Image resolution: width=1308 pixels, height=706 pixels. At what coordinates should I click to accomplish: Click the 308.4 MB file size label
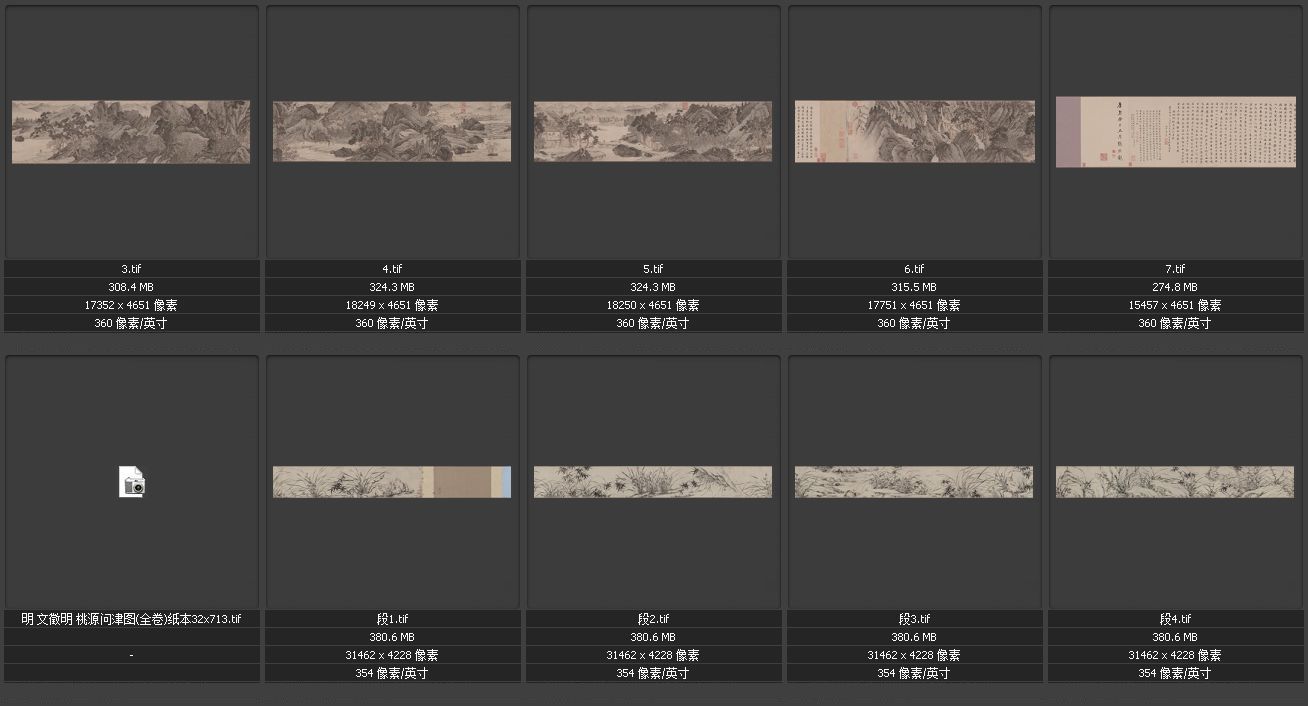[x=132, y=287]
